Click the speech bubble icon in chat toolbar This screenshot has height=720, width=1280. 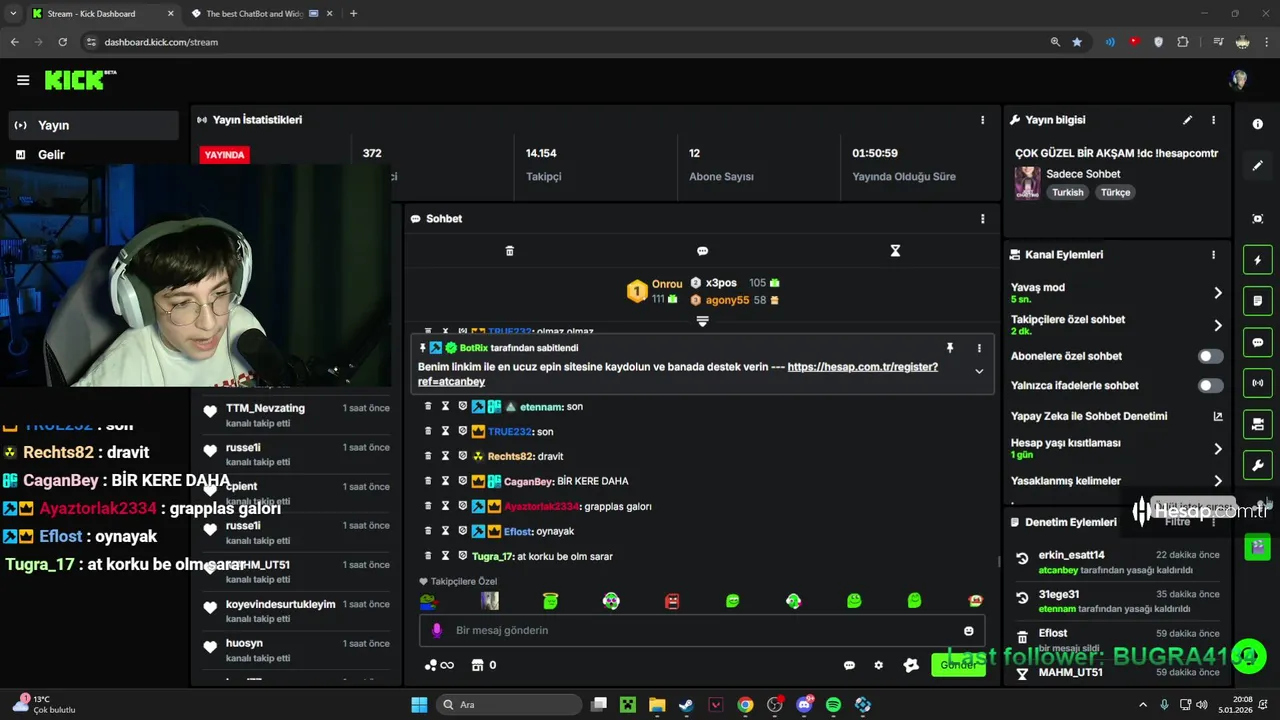702,251
